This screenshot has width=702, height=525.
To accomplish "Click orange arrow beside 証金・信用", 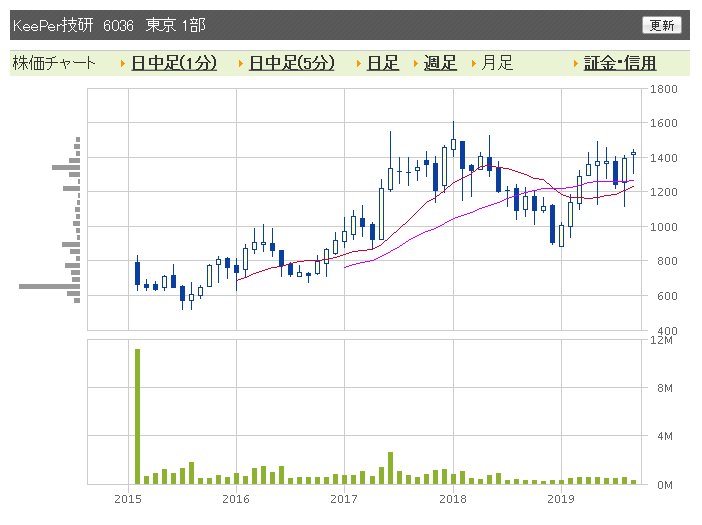I will (x=576, y=64).
